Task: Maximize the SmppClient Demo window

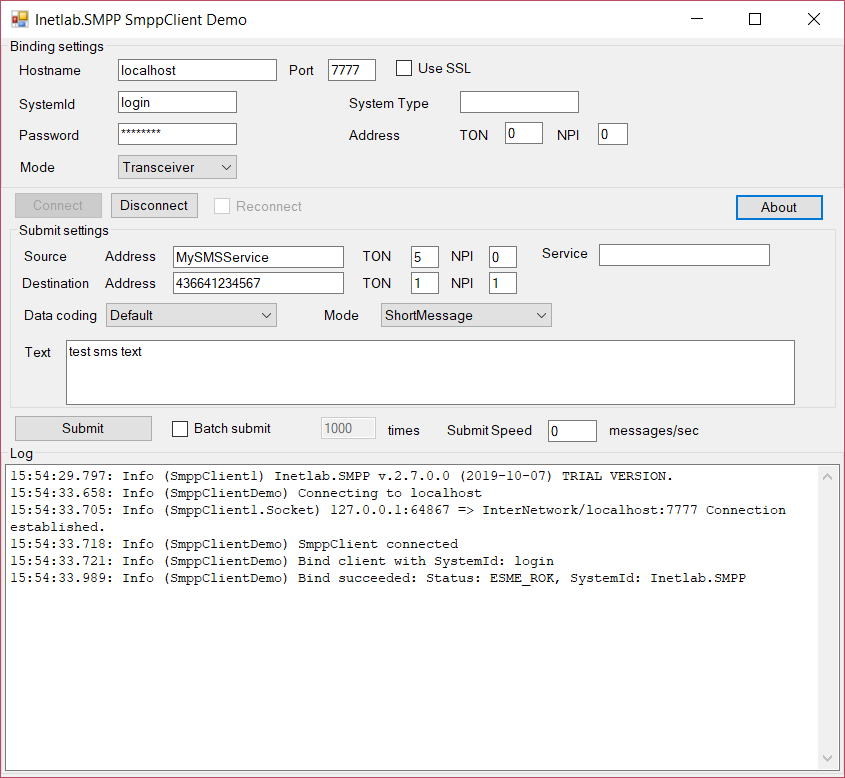Action: coord(755,19)
